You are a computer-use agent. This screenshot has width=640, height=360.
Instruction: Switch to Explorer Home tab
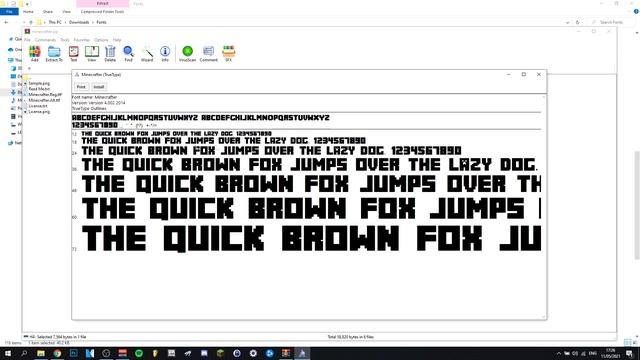coord(28,12)
